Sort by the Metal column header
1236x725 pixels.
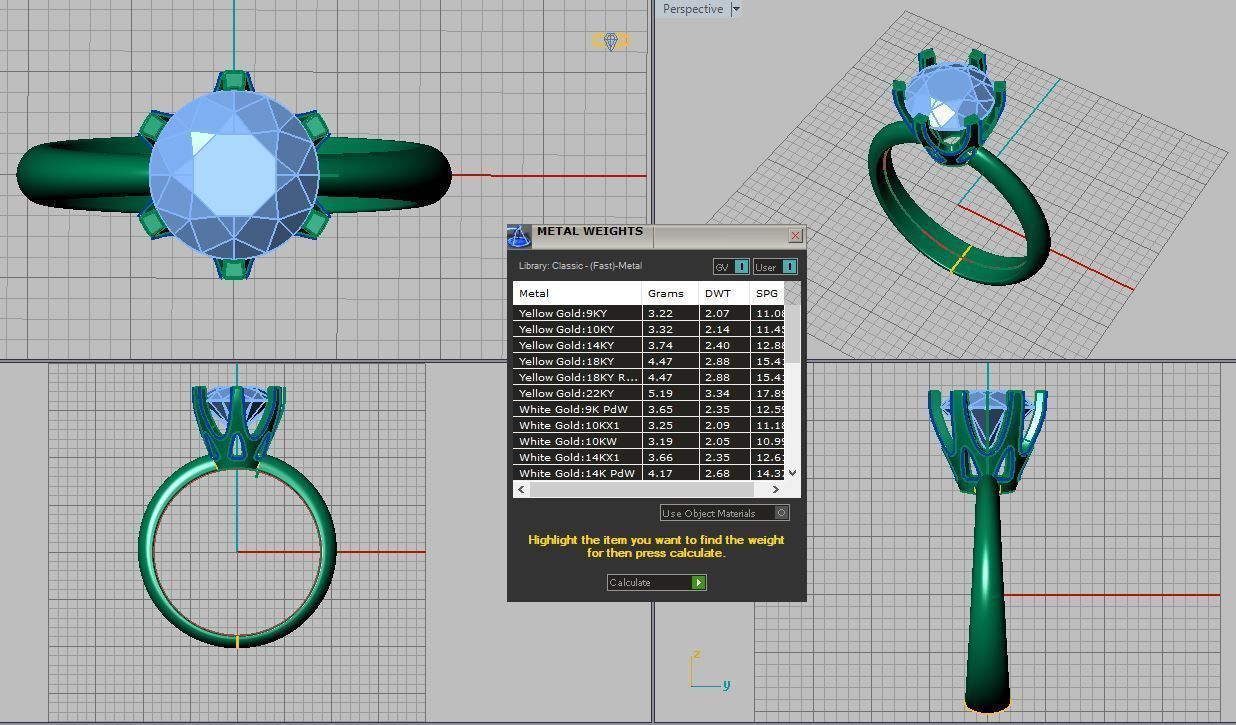click(x=577, y=293)
